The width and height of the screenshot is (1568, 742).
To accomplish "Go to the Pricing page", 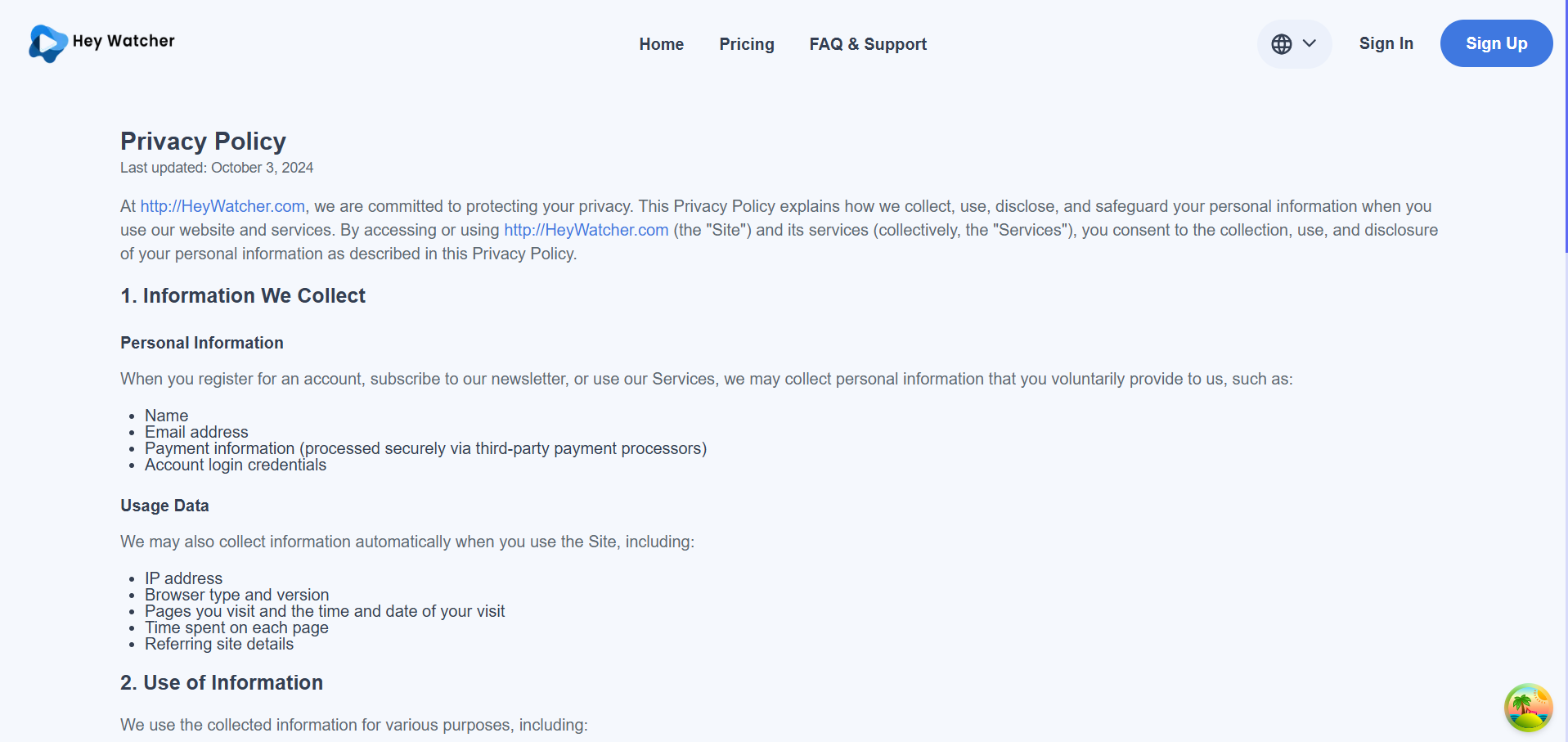I will (x=746, y=43).
